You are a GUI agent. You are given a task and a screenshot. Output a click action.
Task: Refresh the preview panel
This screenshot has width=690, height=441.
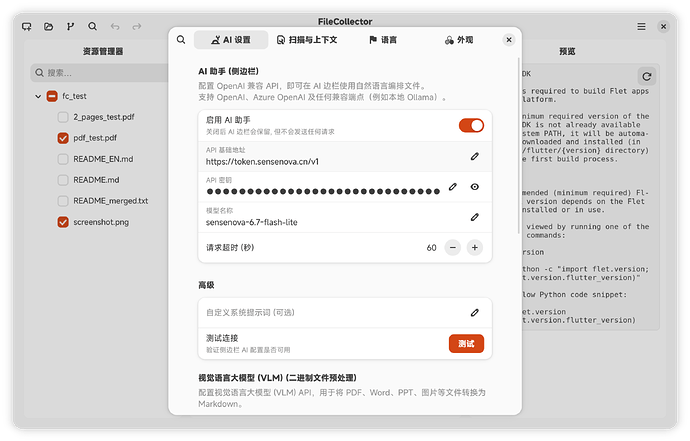(646, 76)
